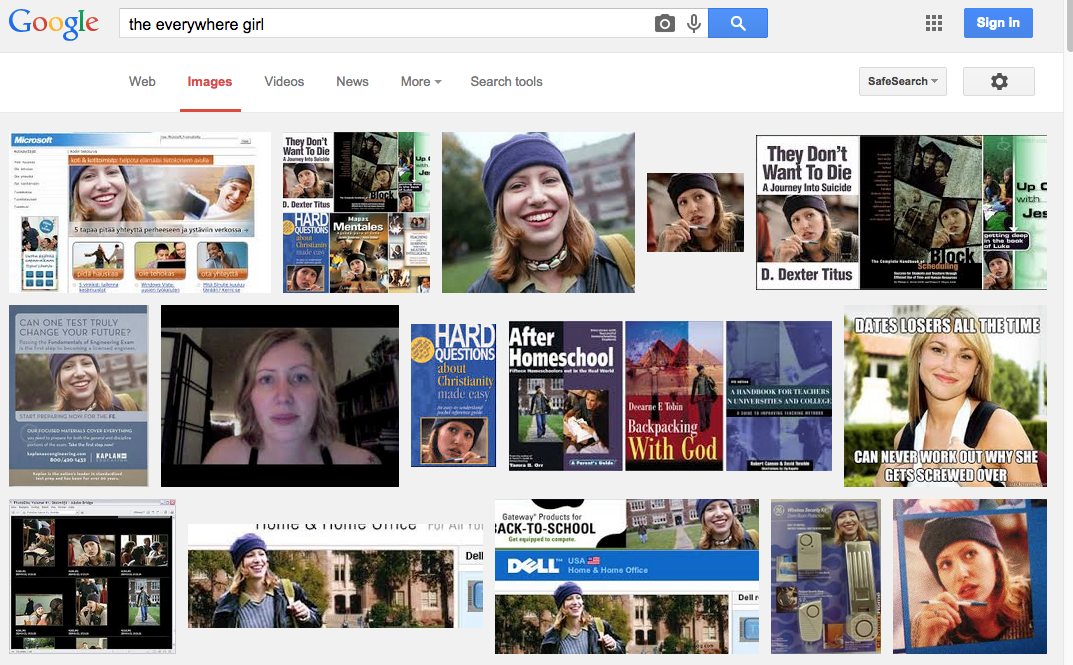This screenshot has width=1073, height=665.
Task: Open the Google apps grid
Action: coord(933,23)
